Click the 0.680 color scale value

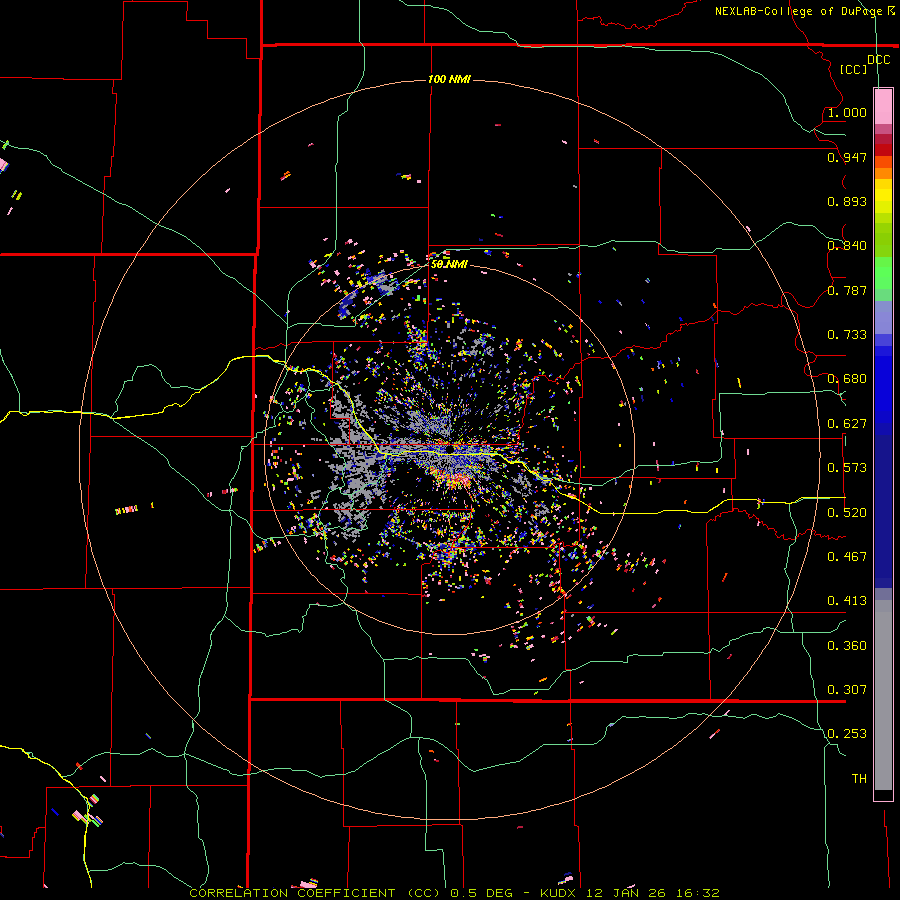click(x=847, y=379)
